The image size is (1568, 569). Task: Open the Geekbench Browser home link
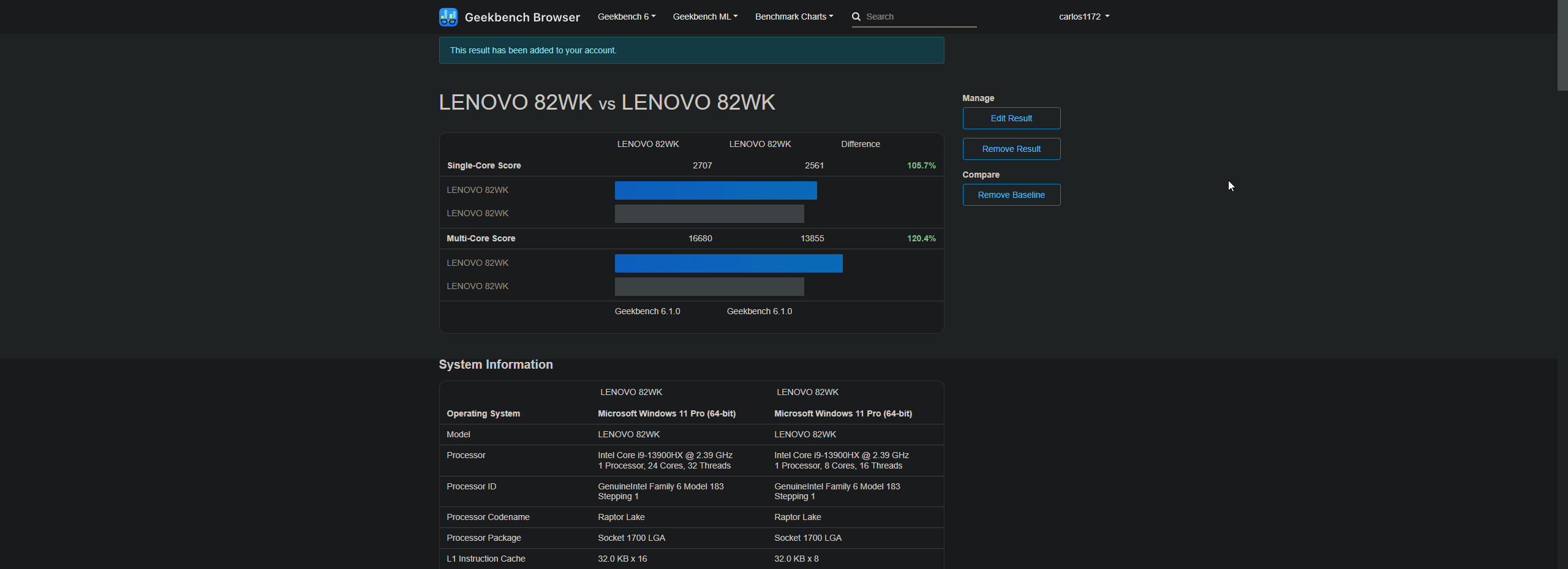tap(522, 17)
